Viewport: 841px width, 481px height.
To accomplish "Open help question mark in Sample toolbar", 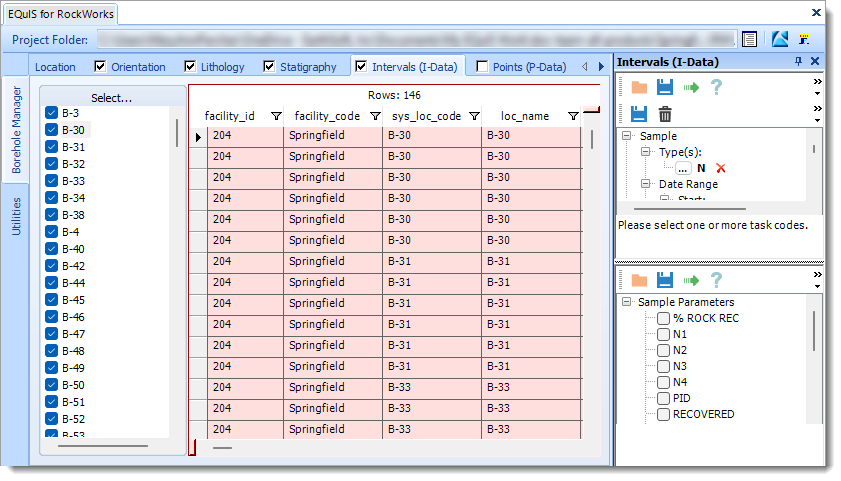I will (x=716, y=87).
